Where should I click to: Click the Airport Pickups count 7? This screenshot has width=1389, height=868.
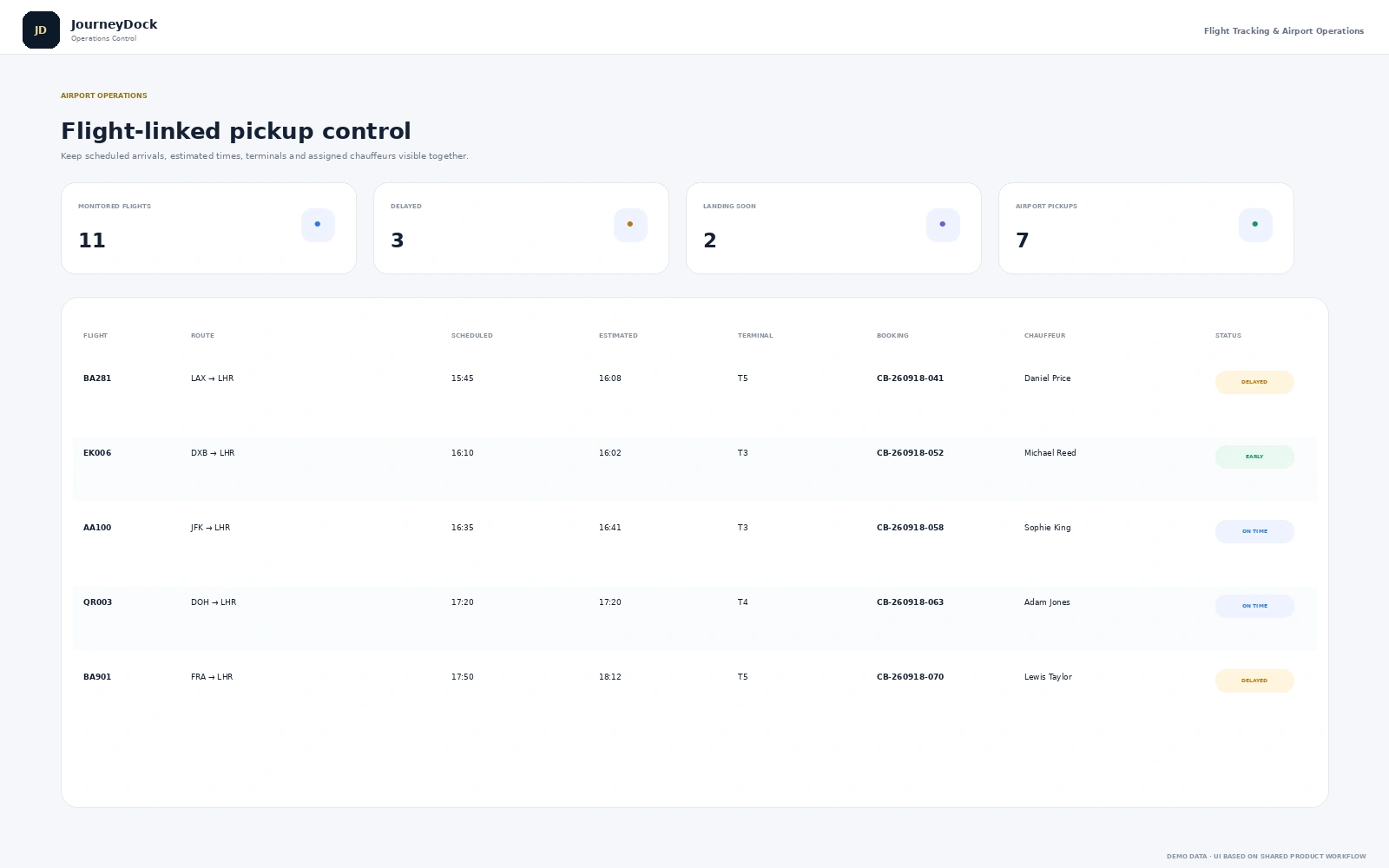click(x=1023, y=240)
